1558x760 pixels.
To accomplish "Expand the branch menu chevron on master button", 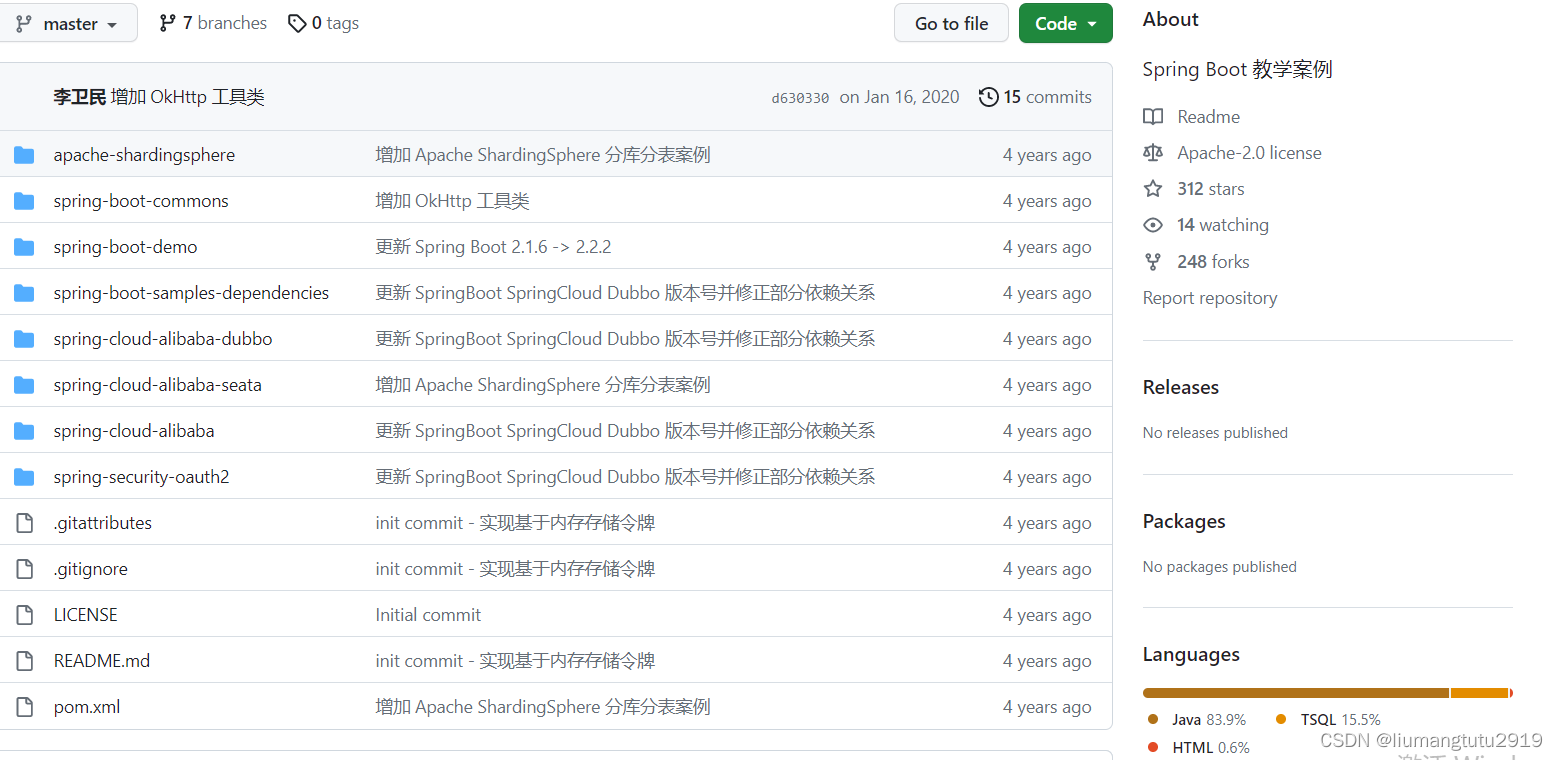I will (113, 22).
